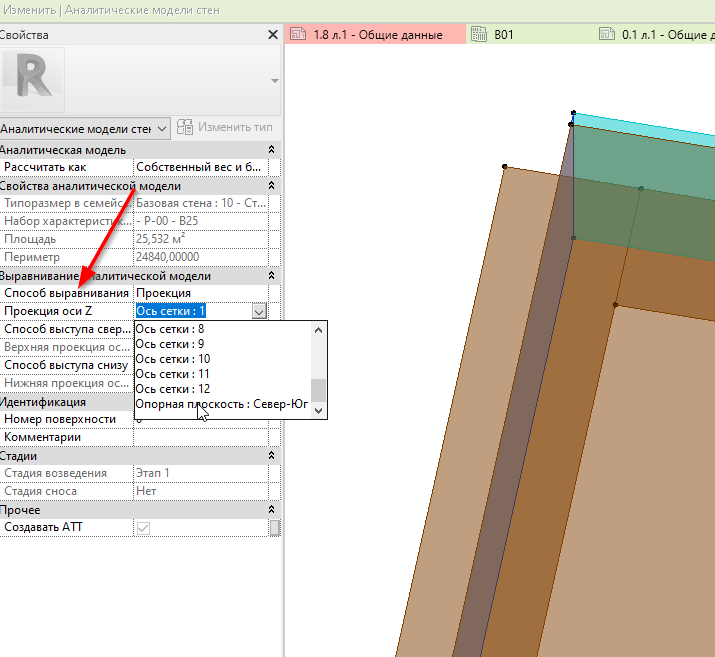This screenshot has width=715, height=657.
Task: Collapse the Аналитическая модель section
Action: click(272, 149)
